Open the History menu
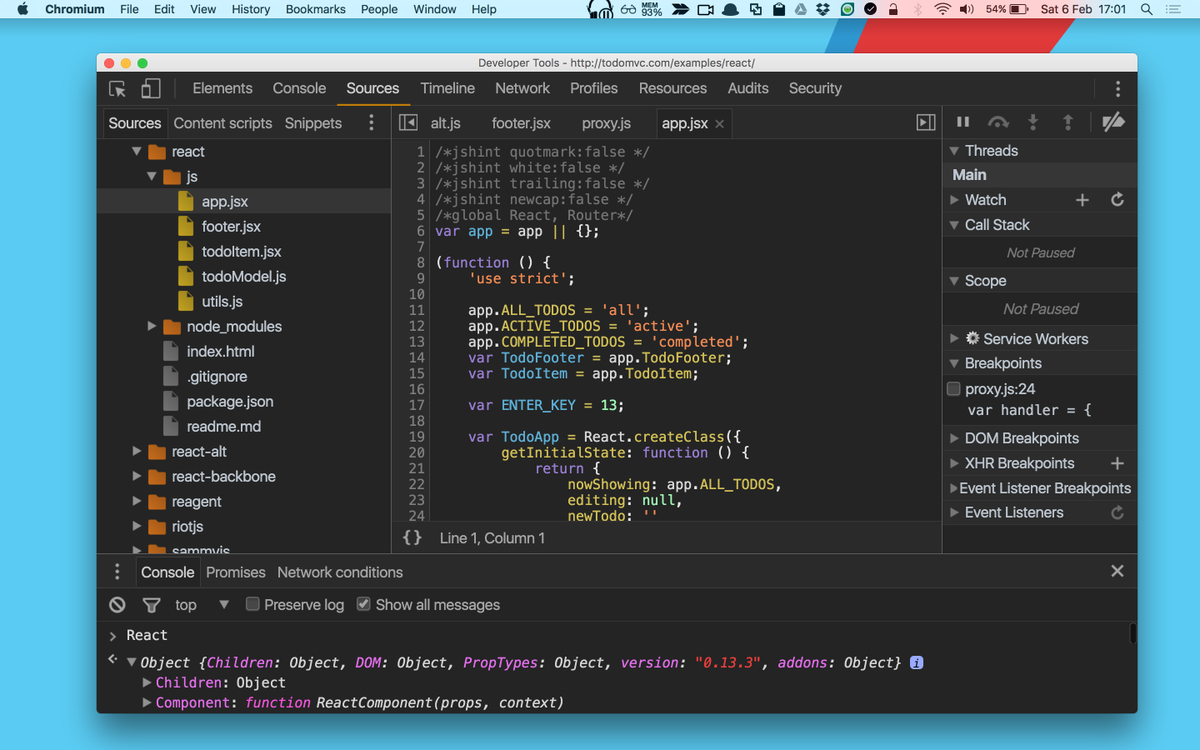The width and height of the screenshot is (1200, 750). pos(251,9)
